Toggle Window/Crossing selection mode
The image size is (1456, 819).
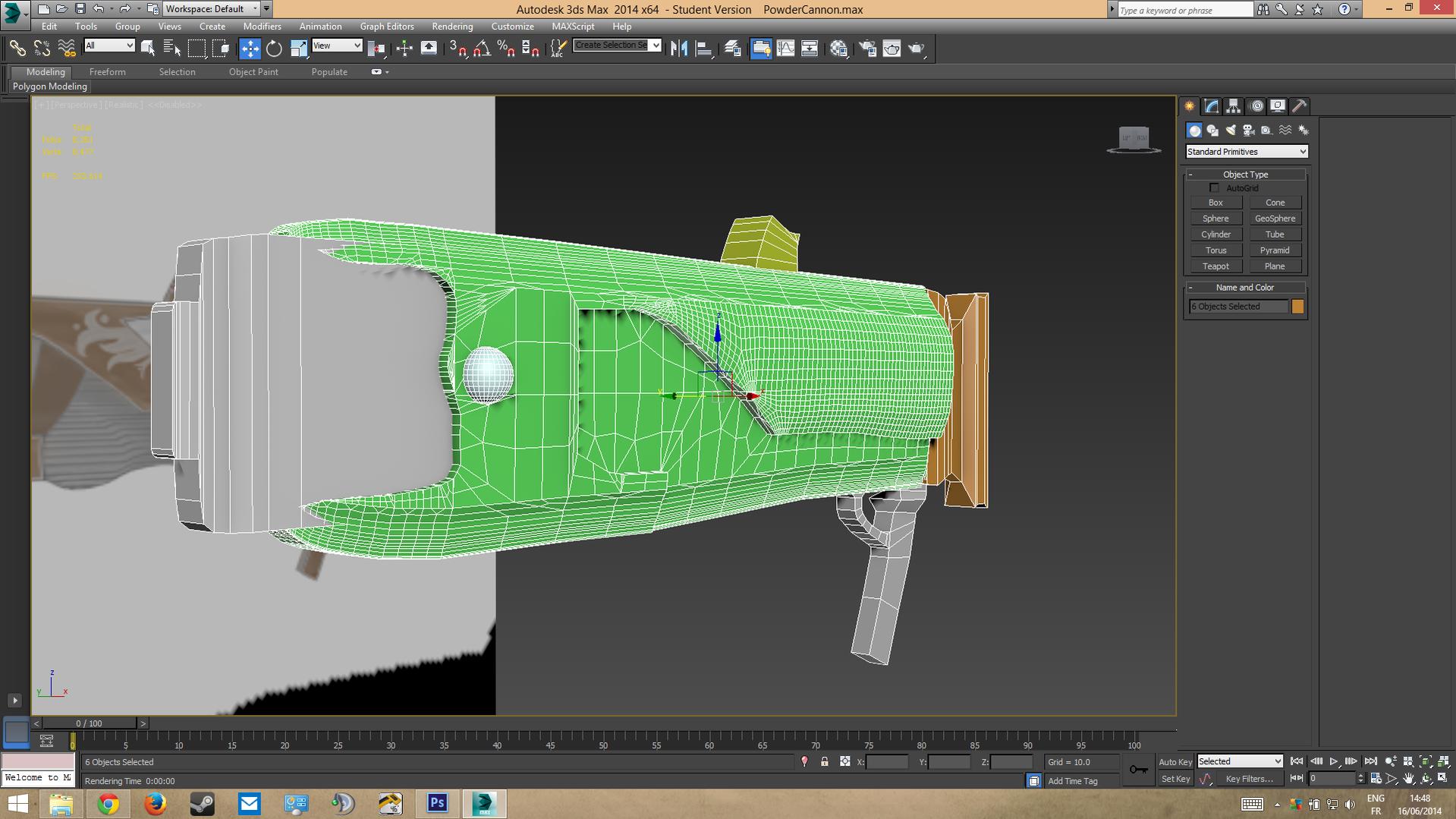[x=221, y=49]
